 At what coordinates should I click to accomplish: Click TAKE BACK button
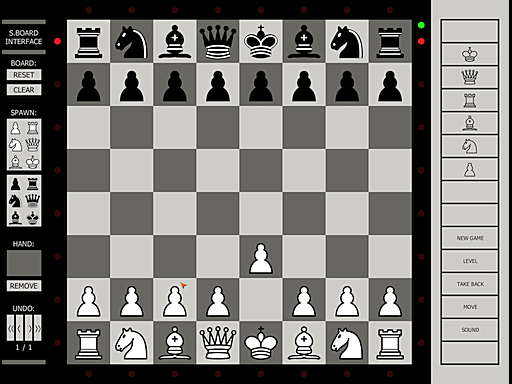pyautogui.click(x=470, y=284)
